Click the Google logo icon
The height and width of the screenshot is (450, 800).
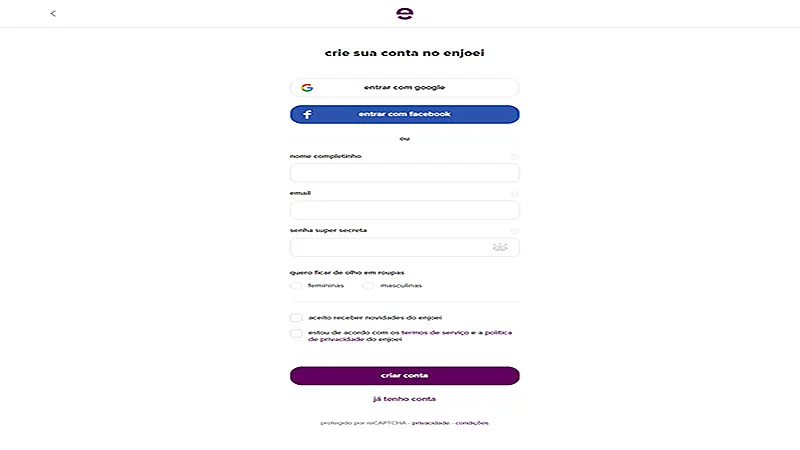307,88
